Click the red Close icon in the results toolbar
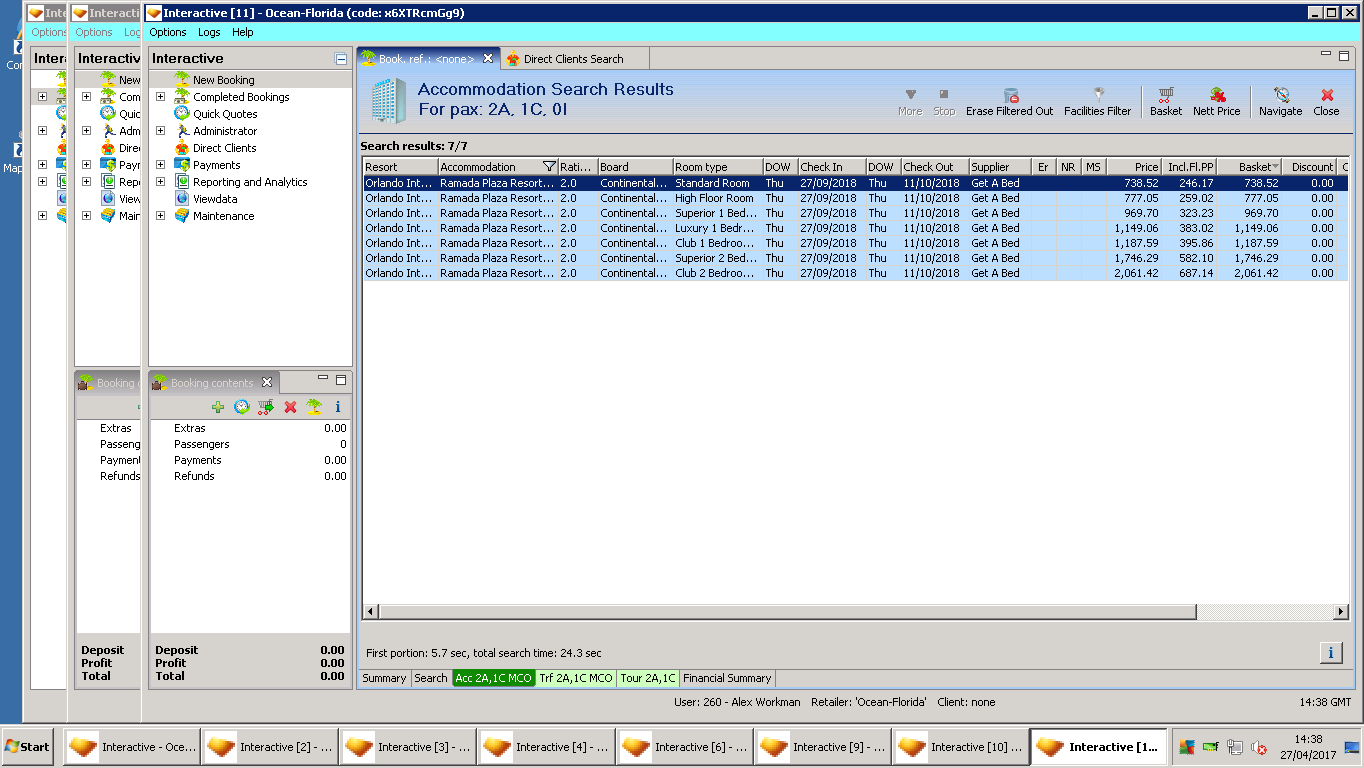 point(1327,95)
